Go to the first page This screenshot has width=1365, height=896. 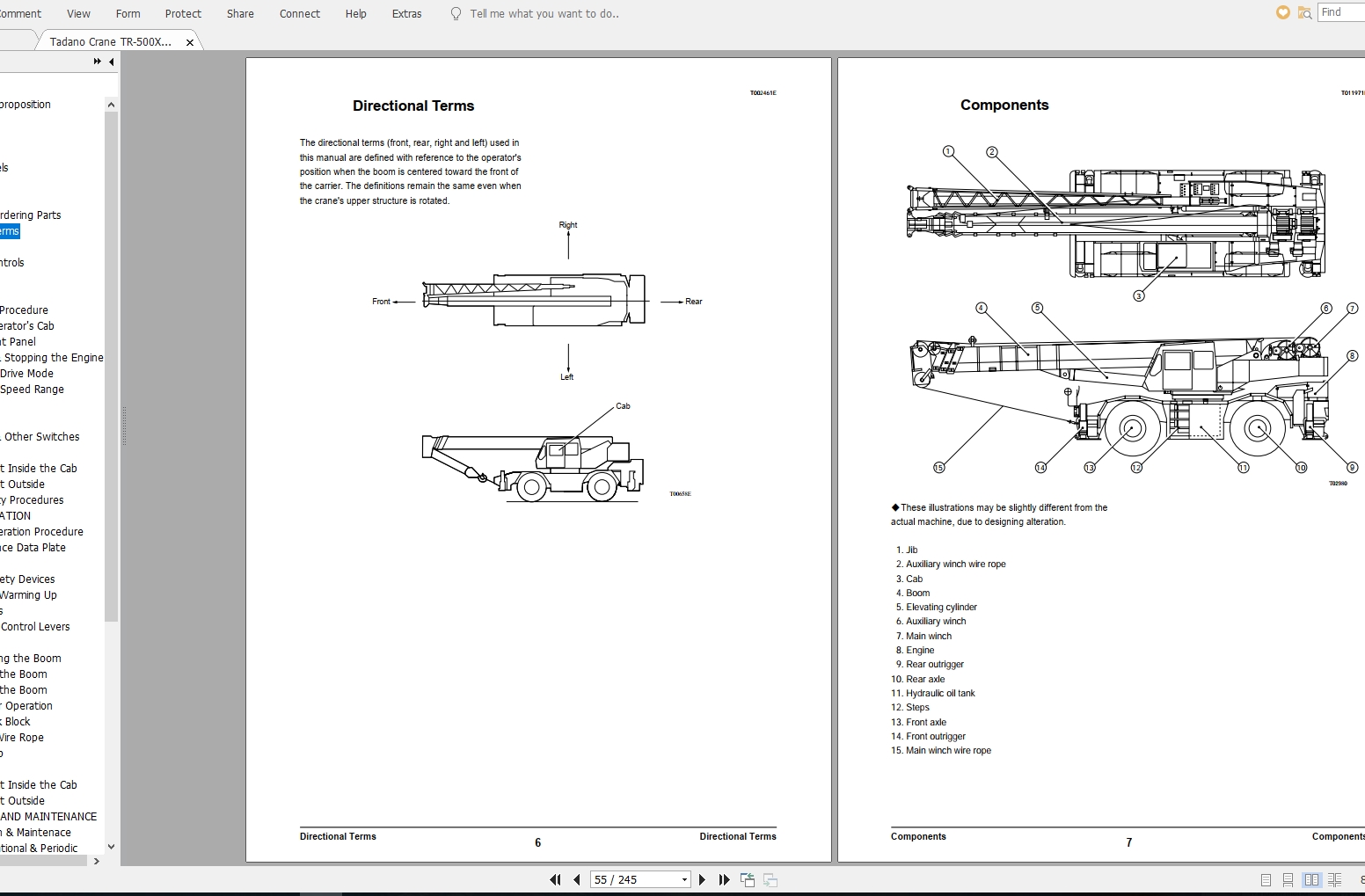(556, 879)
